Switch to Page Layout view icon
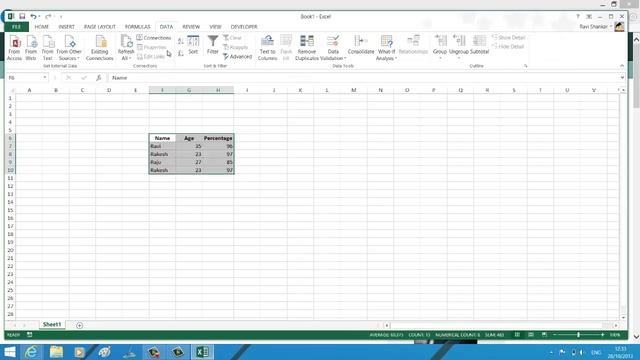Viewport: 640px width, 360px height. [x=531, y=335]
